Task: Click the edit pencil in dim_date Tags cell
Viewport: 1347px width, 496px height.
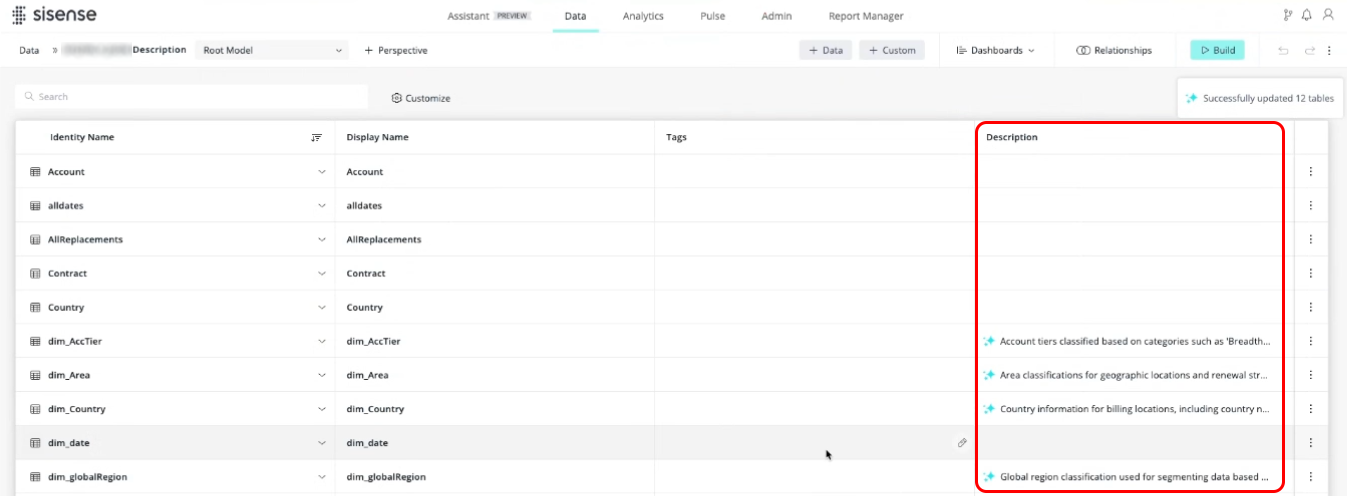Action: click(x=962, y=442)
